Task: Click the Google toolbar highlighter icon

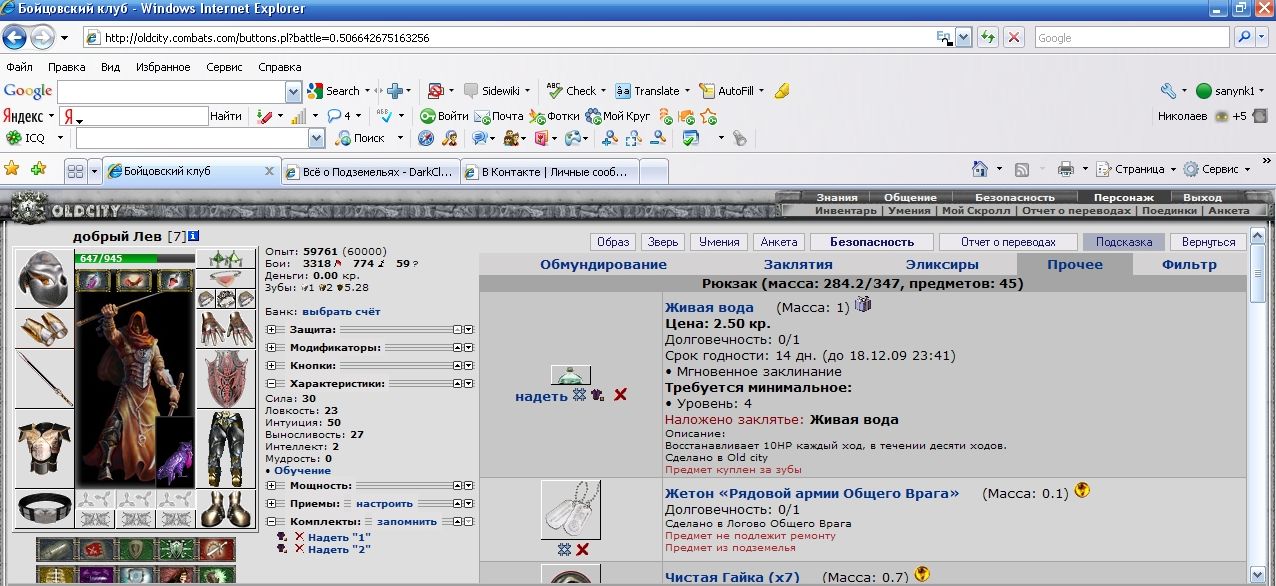Action: coord(782,90)
